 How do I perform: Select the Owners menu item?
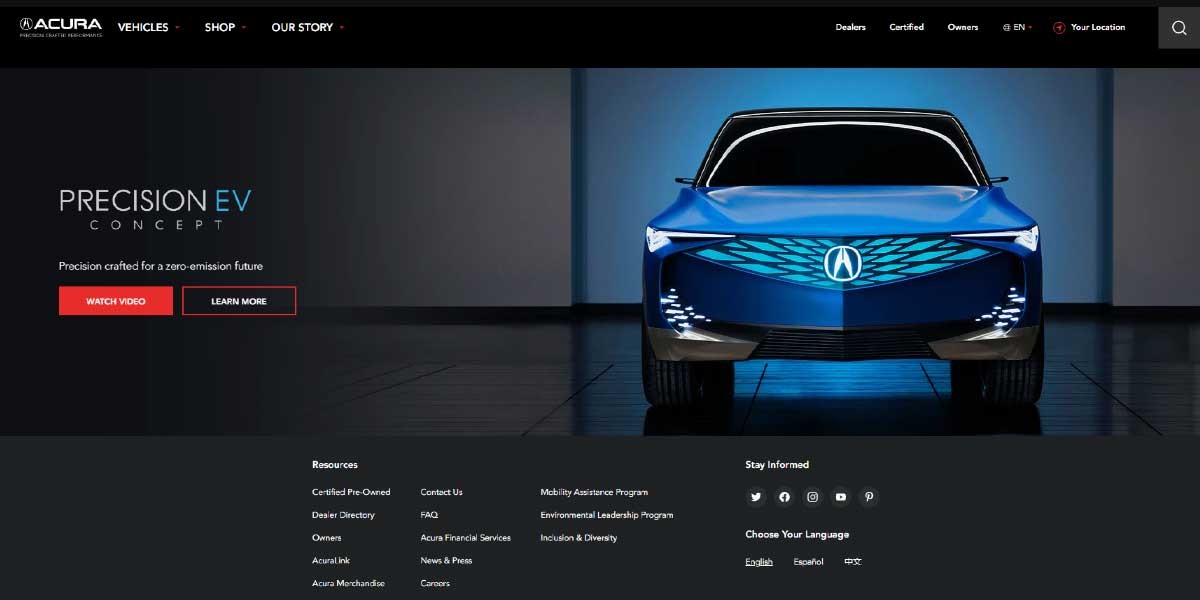tap(962, 27)
